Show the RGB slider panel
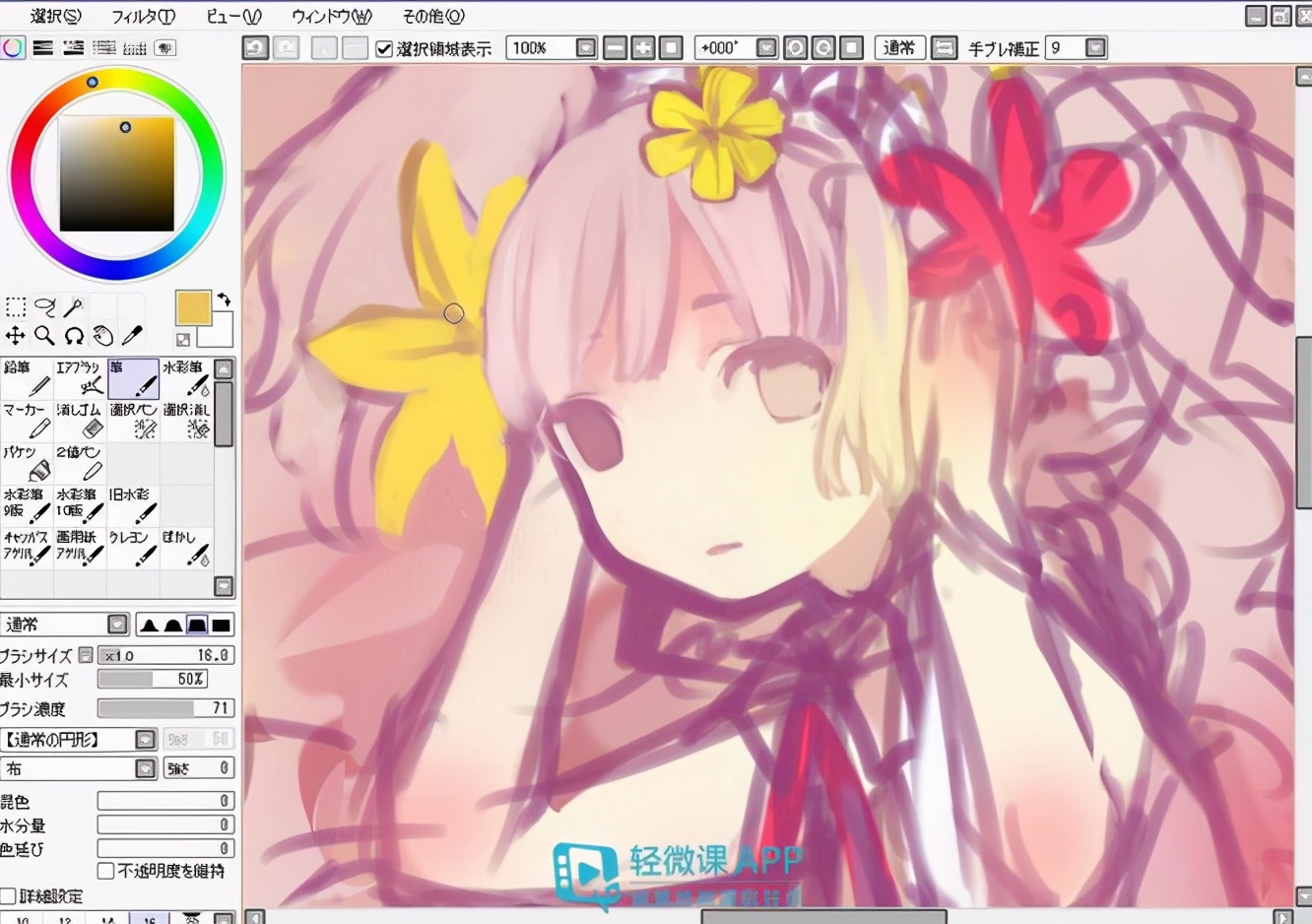The height and width of the screenshot is (924, 1312). coord(43,47)
